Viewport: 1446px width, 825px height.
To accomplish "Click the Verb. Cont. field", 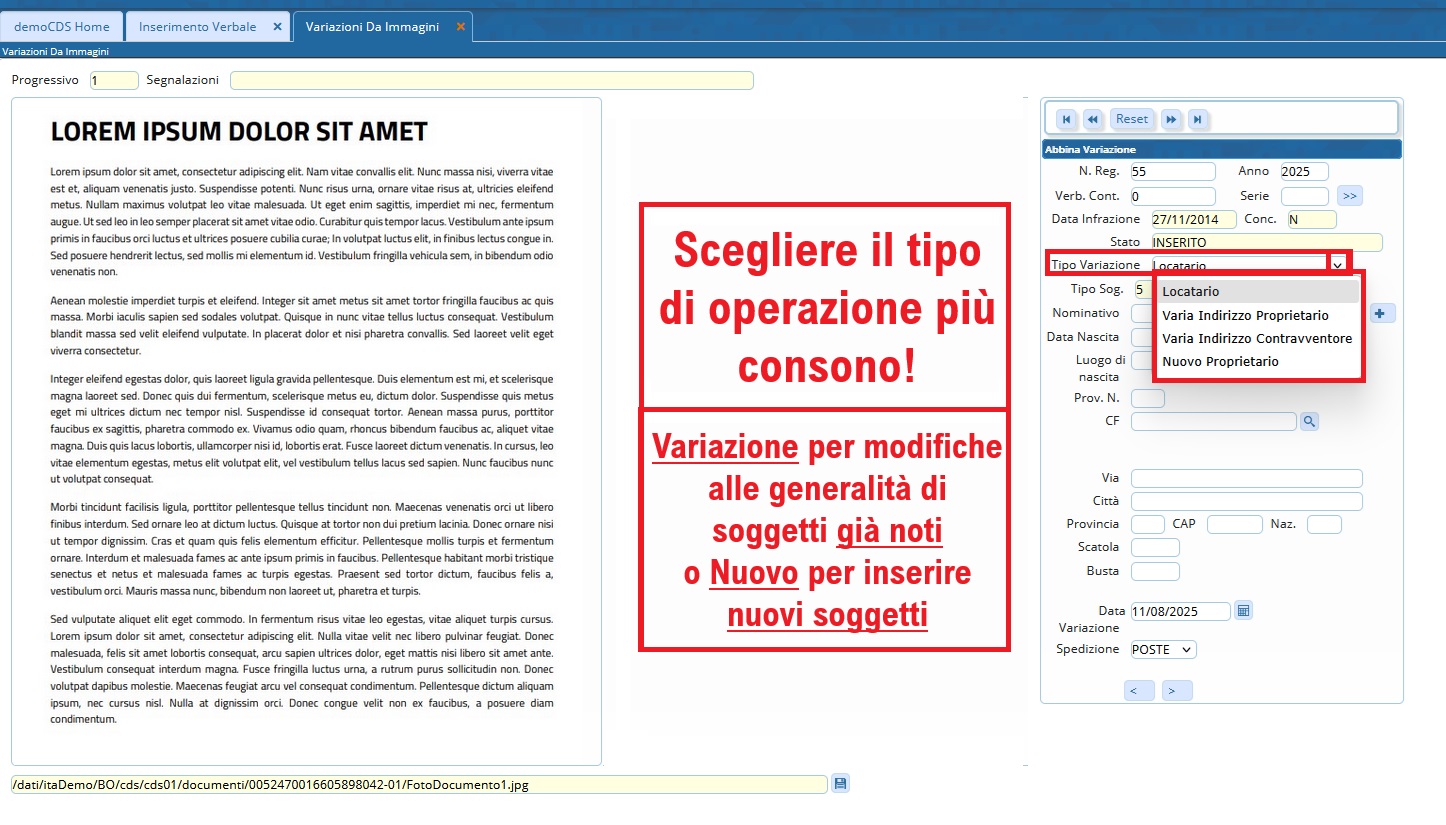I will coord(1173,196).
